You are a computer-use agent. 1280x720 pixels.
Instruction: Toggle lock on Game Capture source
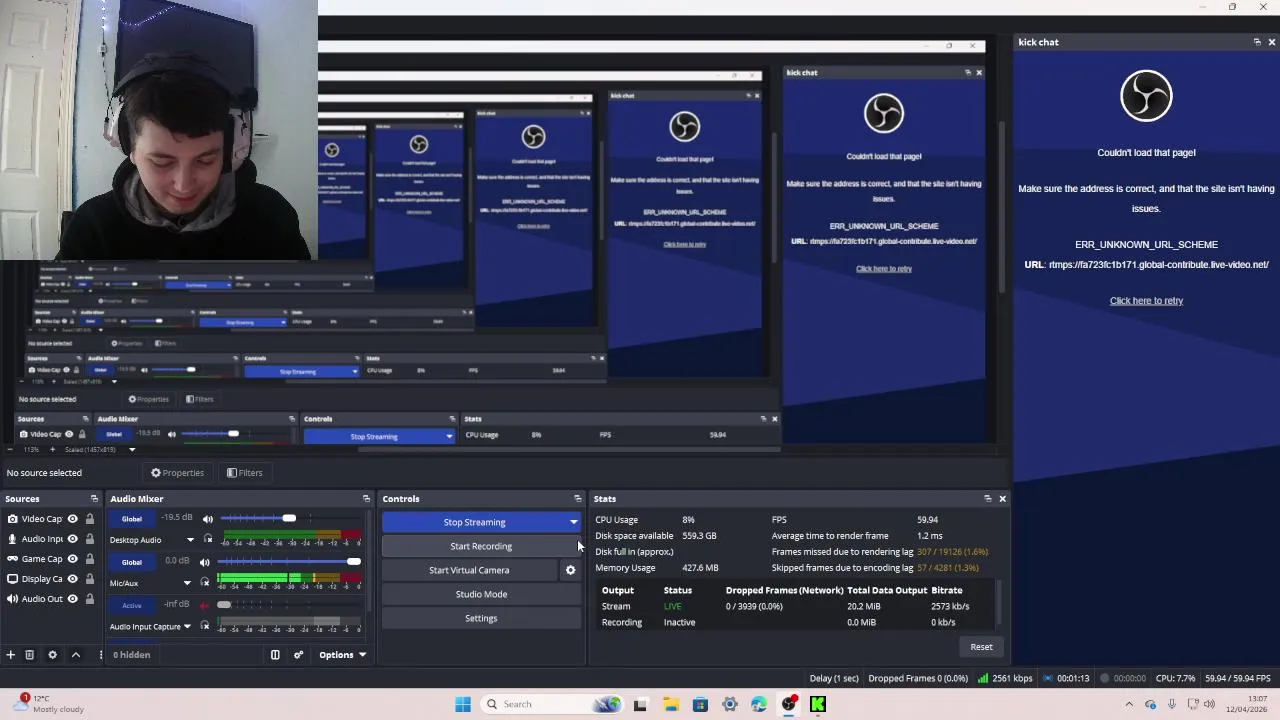(89, 559)
